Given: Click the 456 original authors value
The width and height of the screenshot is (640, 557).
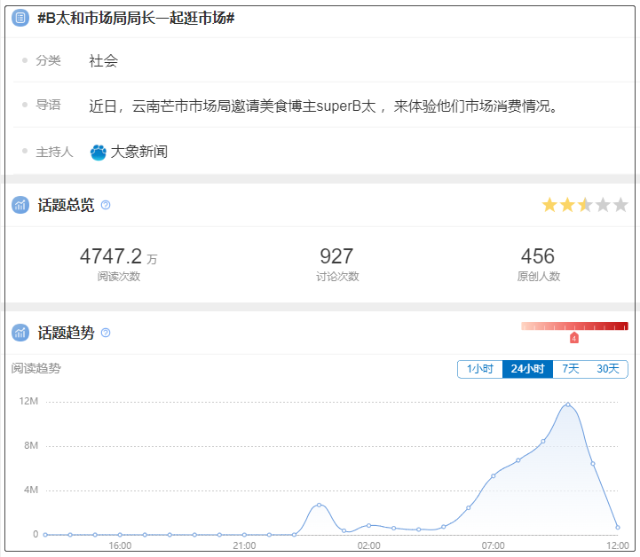Looking at the screenshot, I should pos(538,257).
